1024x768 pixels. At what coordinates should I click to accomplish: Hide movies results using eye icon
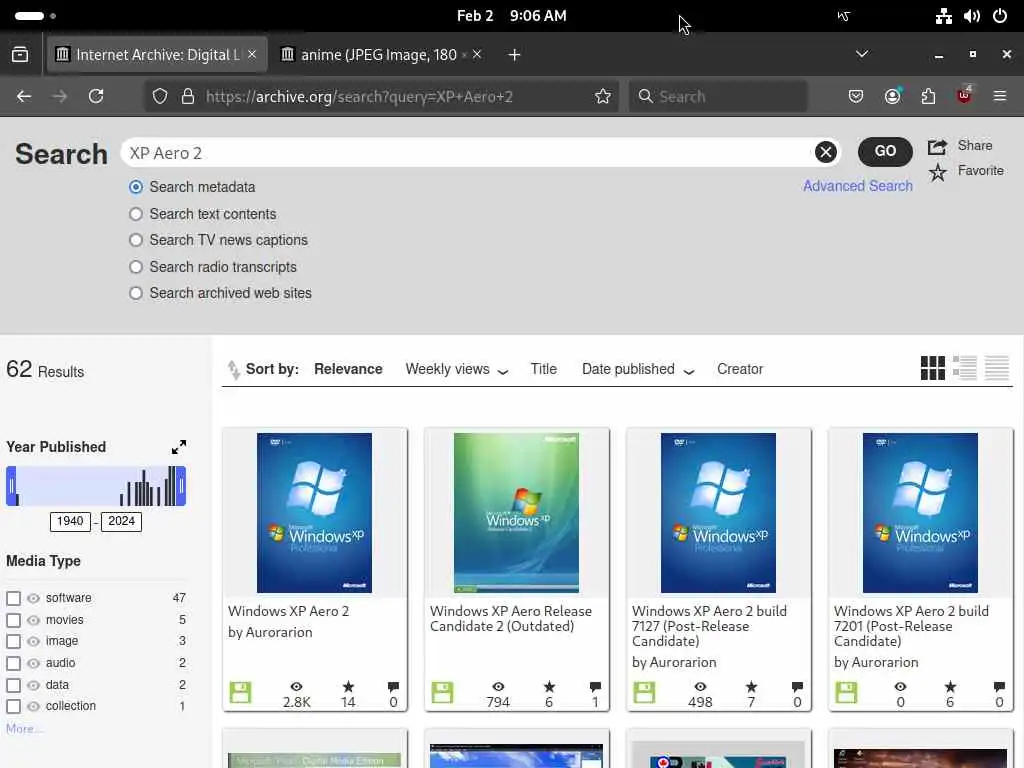(x=33, y=620)
